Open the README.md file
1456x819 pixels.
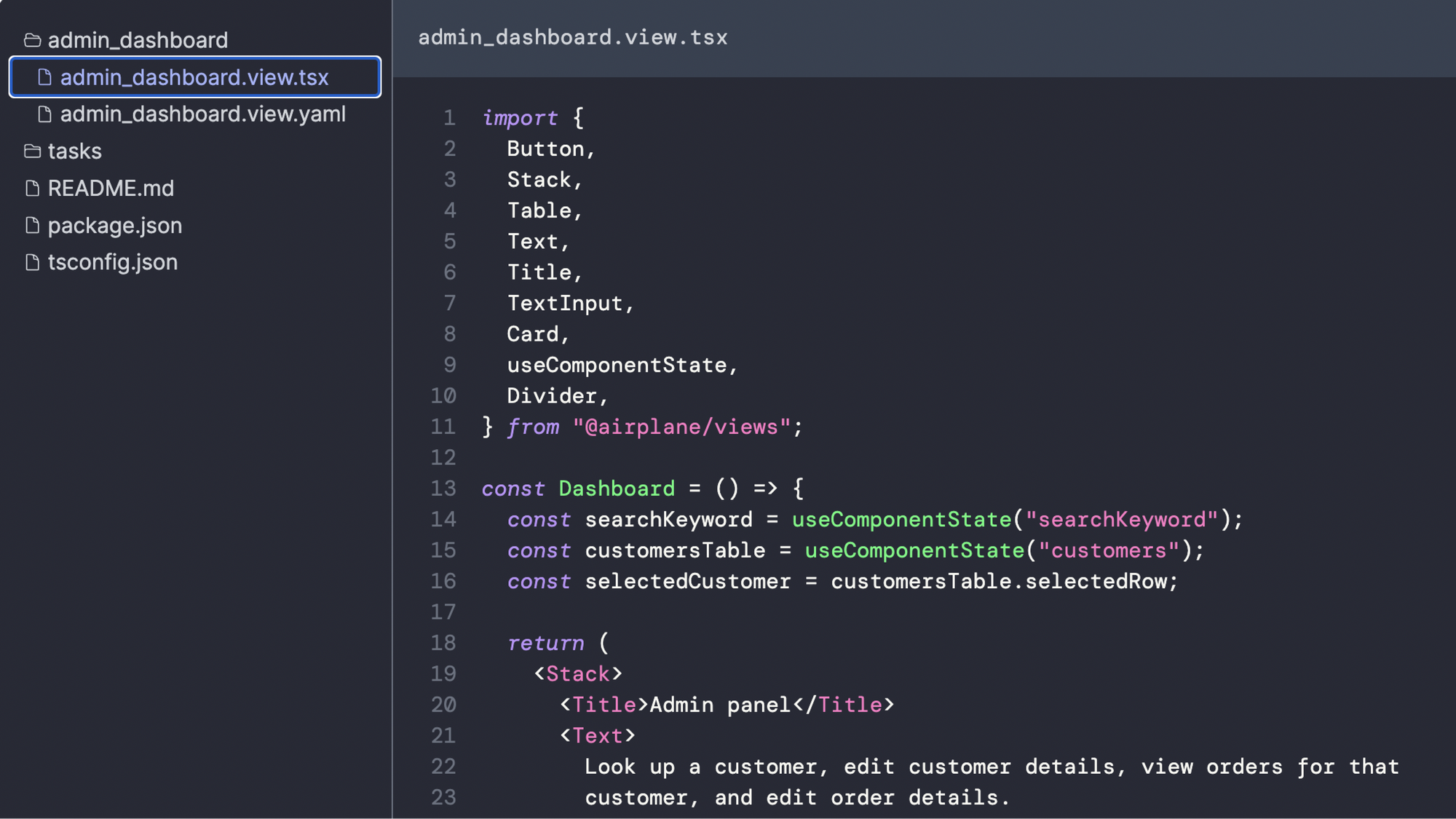(111, 189)
